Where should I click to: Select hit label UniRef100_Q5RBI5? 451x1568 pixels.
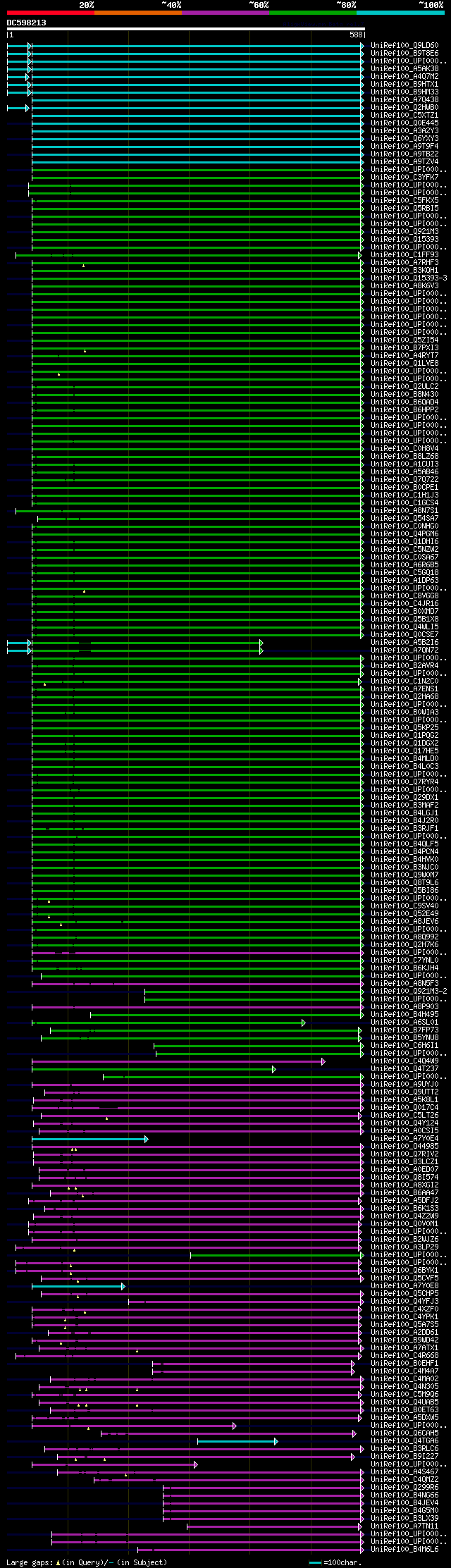click(x=404, y=209)
